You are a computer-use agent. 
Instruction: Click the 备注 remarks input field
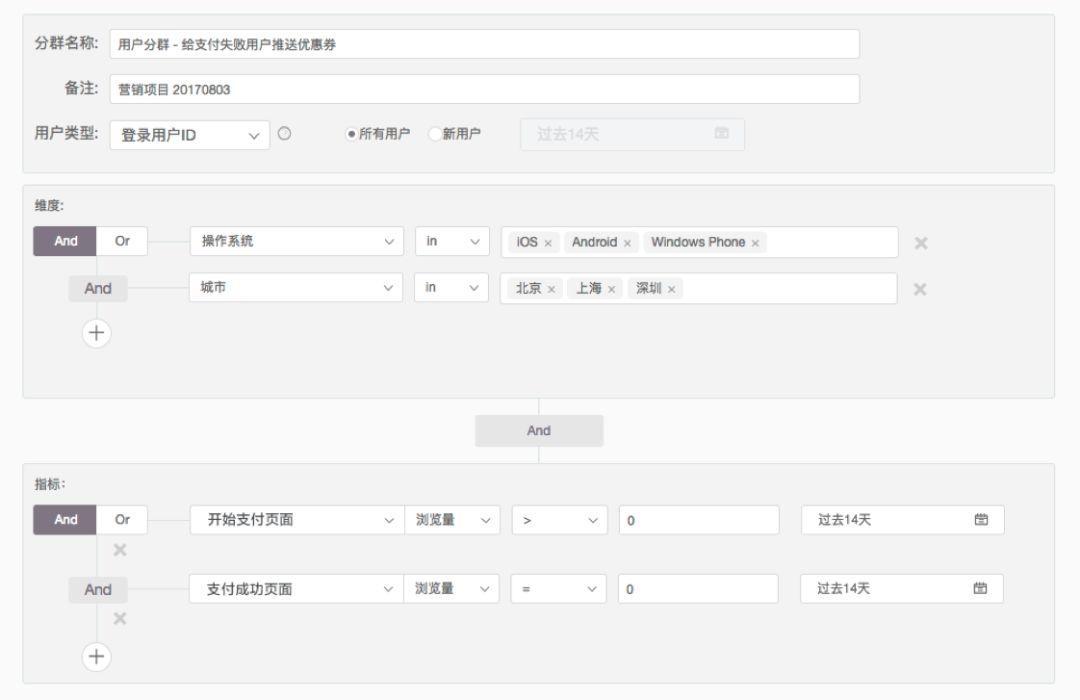(484, 89)
